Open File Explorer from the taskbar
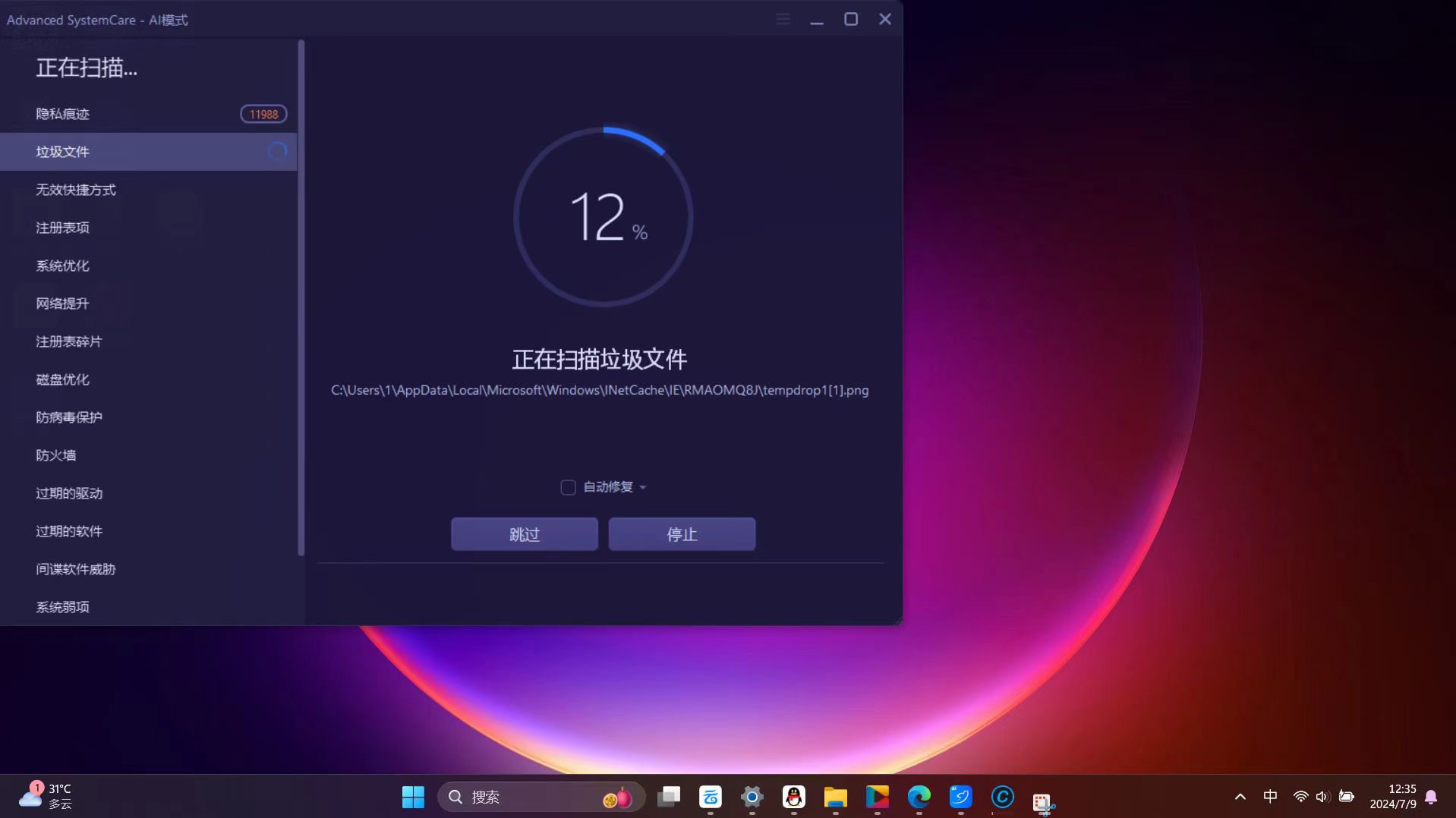This screenshot has width=1456, height=818. click(x=835, y=797)
